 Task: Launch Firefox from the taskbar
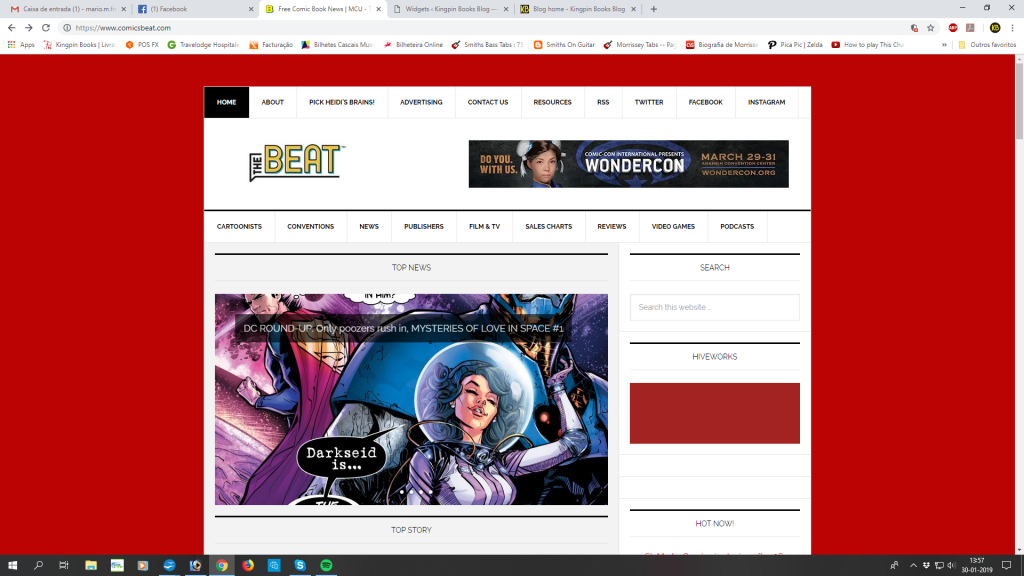(248, 565)
